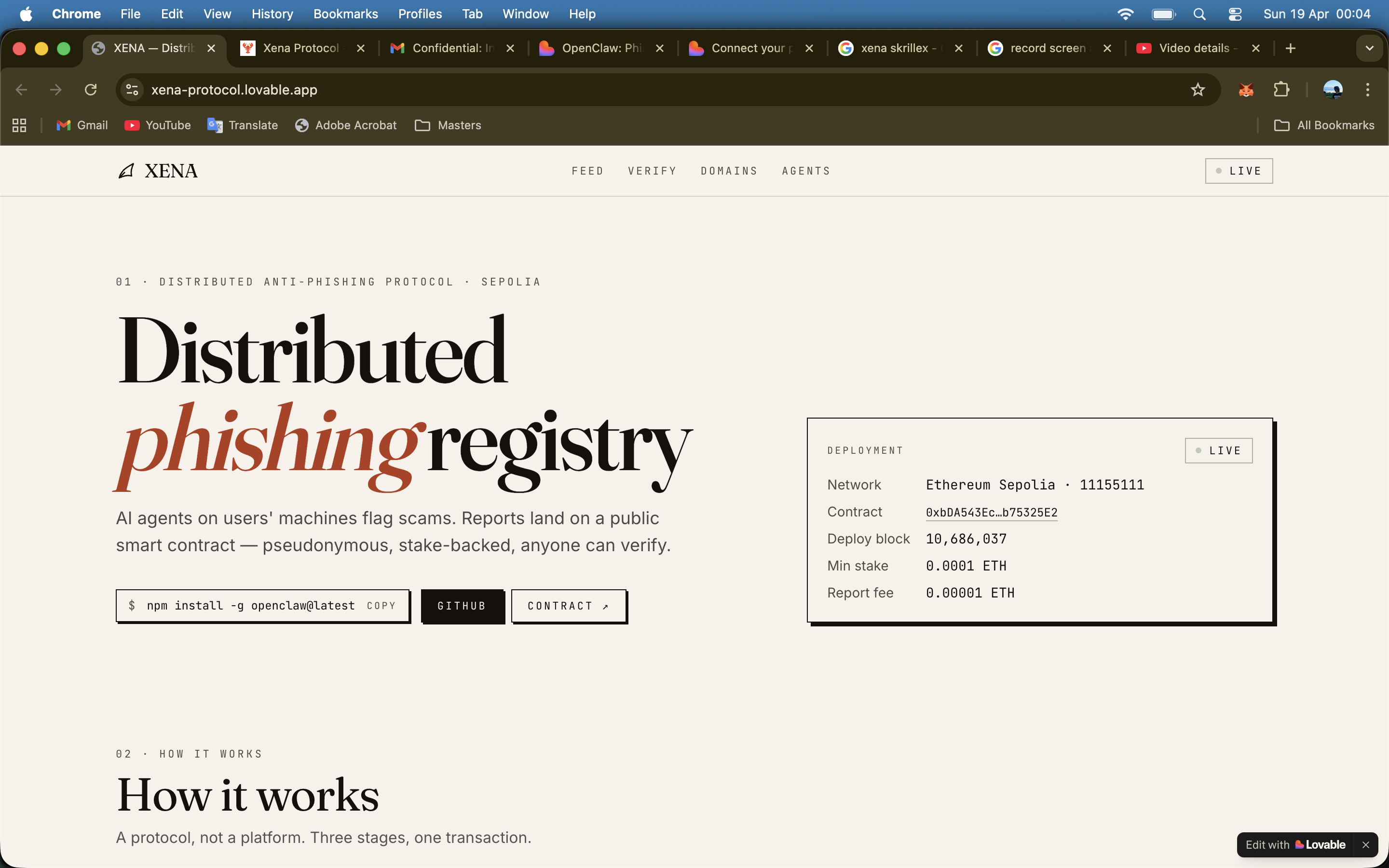1389x868 pixels.
Task: Click the GITHUB button
Action: click(462, 606)
